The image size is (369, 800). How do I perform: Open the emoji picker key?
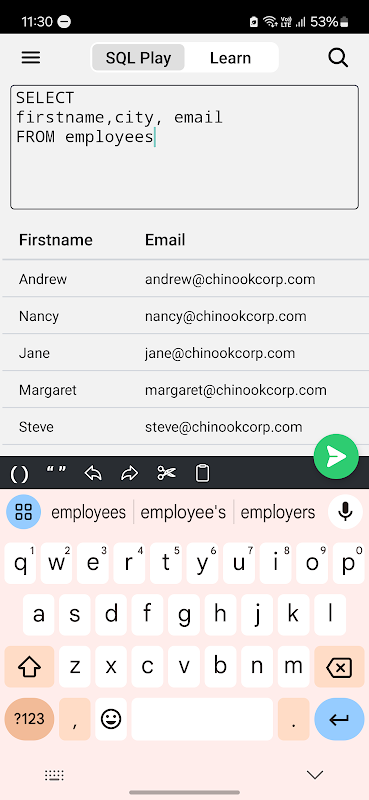point(111,719)
